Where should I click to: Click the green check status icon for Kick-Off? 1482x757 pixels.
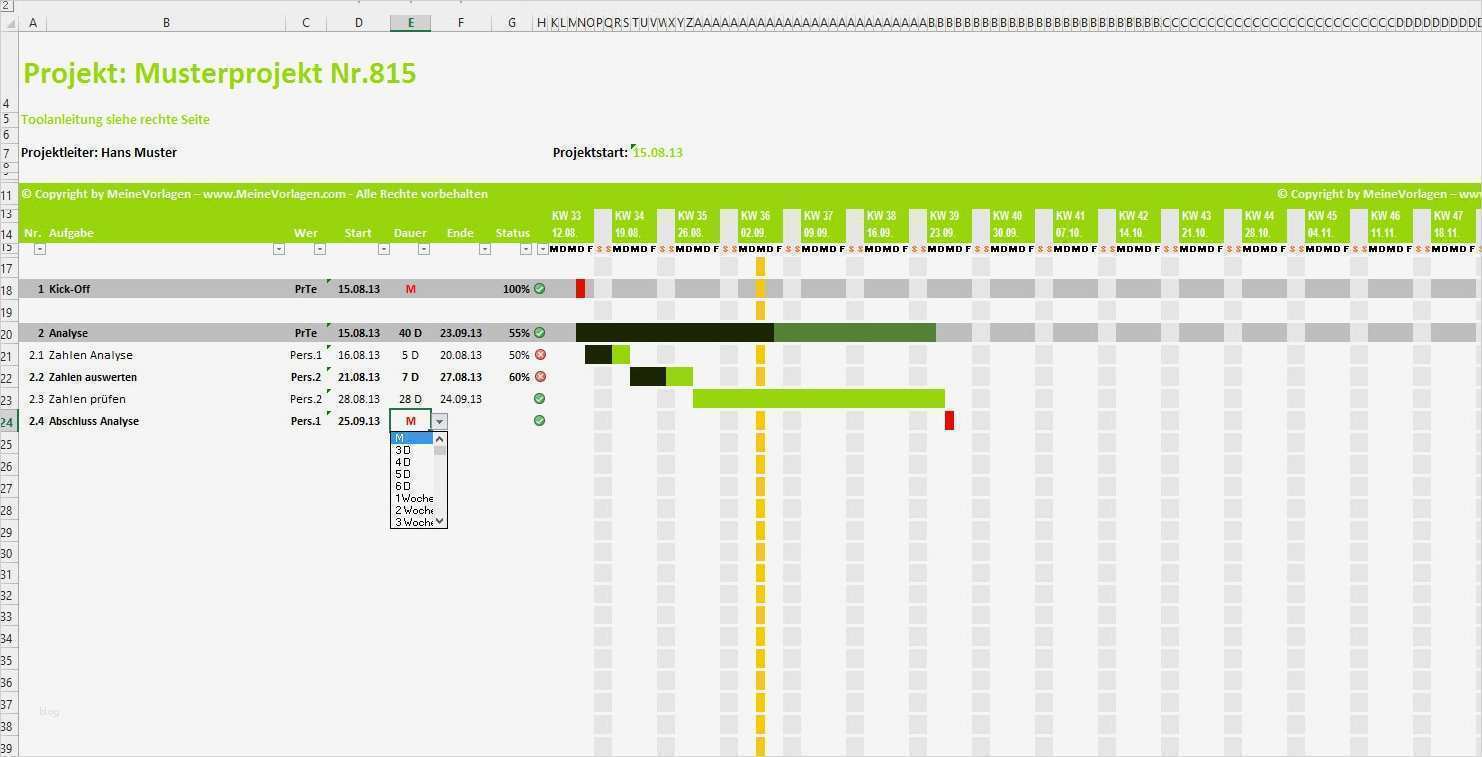(x=539, y=288)
